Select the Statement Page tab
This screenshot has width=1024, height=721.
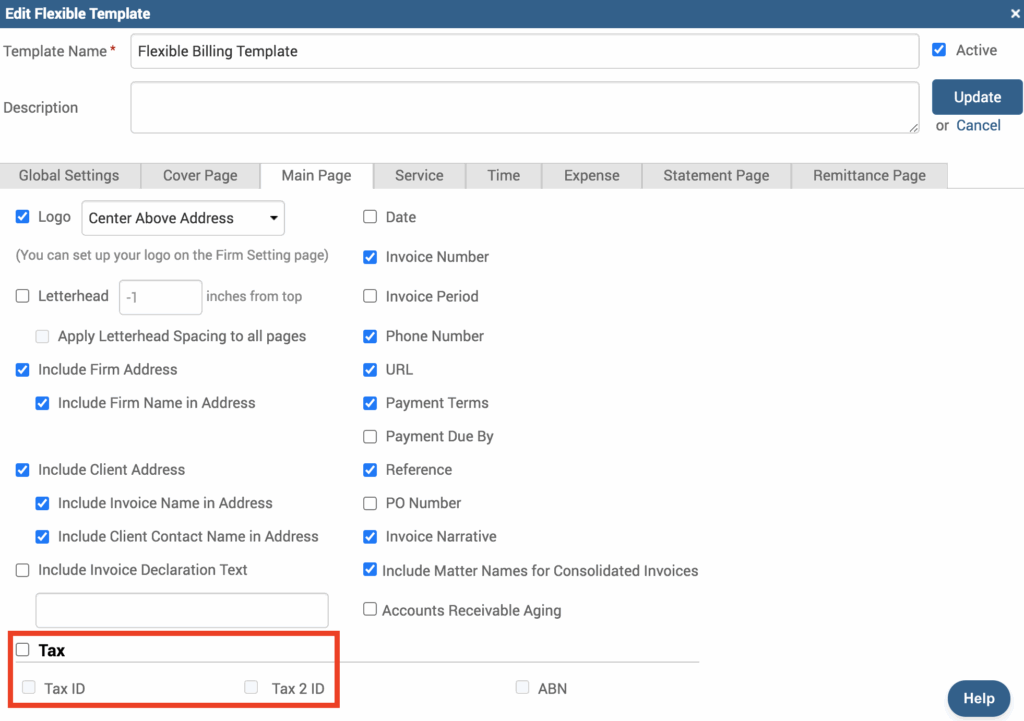(716, 175)
